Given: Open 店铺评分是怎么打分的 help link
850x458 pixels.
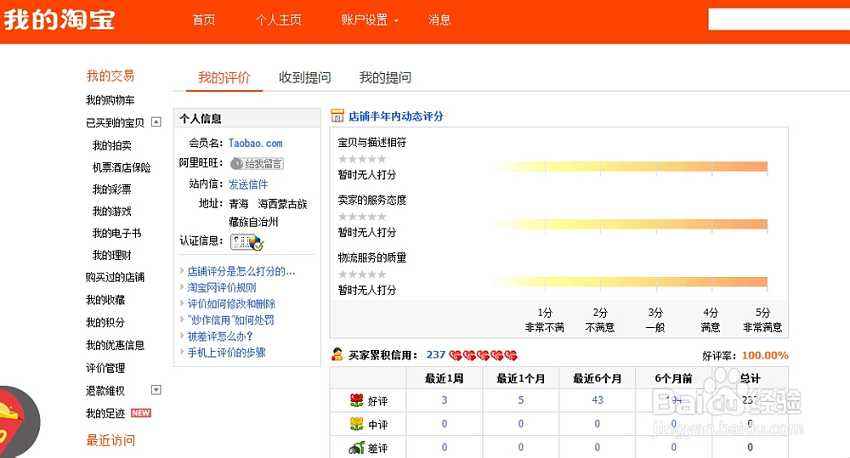Looking at the screenshot, I should click(x=241, y=272).
